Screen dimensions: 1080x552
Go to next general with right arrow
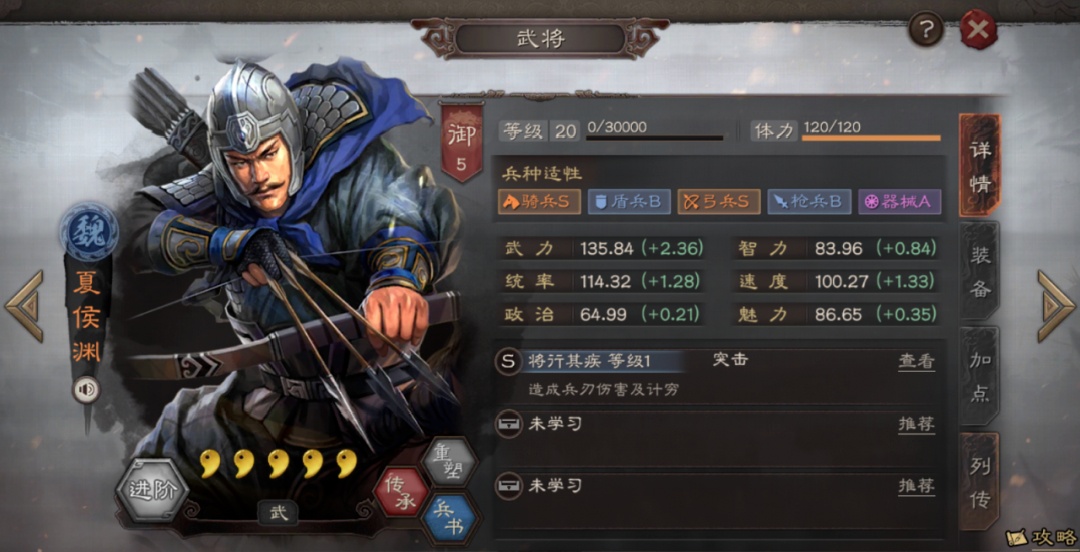pyautogui.click(x=1056, y=306)
